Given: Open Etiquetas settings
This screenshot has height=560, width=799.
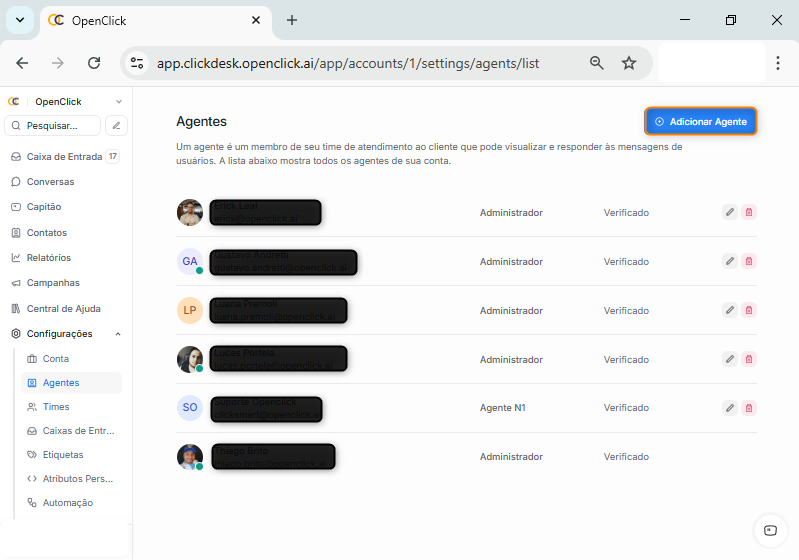Looking at the screenshot, I should [x=62, y=454].
